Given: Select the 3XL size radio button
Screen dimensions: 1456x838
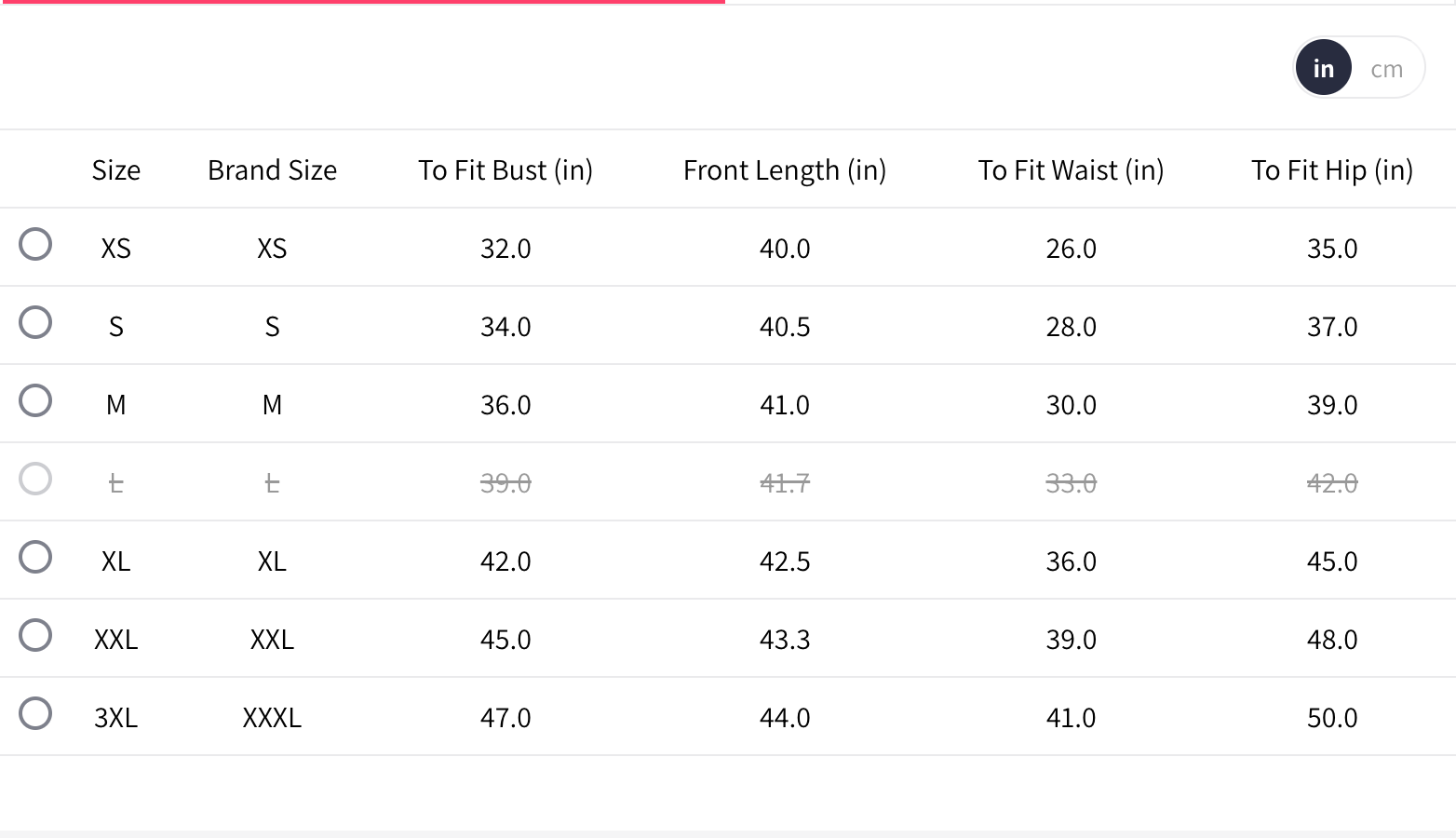Looking at the screenshot, I should (35, 714).
